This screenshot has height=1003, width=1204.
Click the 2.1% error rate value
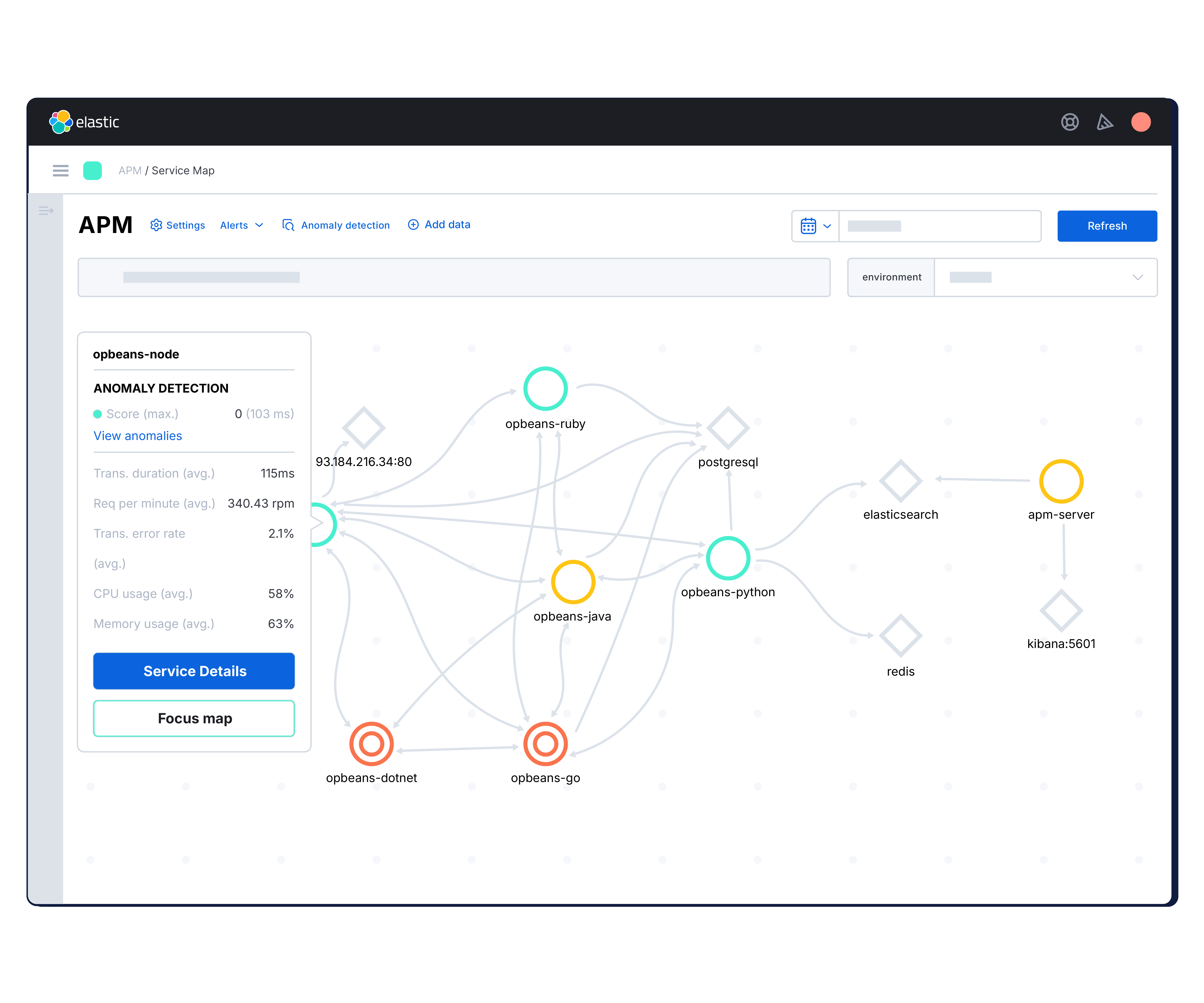[281, 534]
